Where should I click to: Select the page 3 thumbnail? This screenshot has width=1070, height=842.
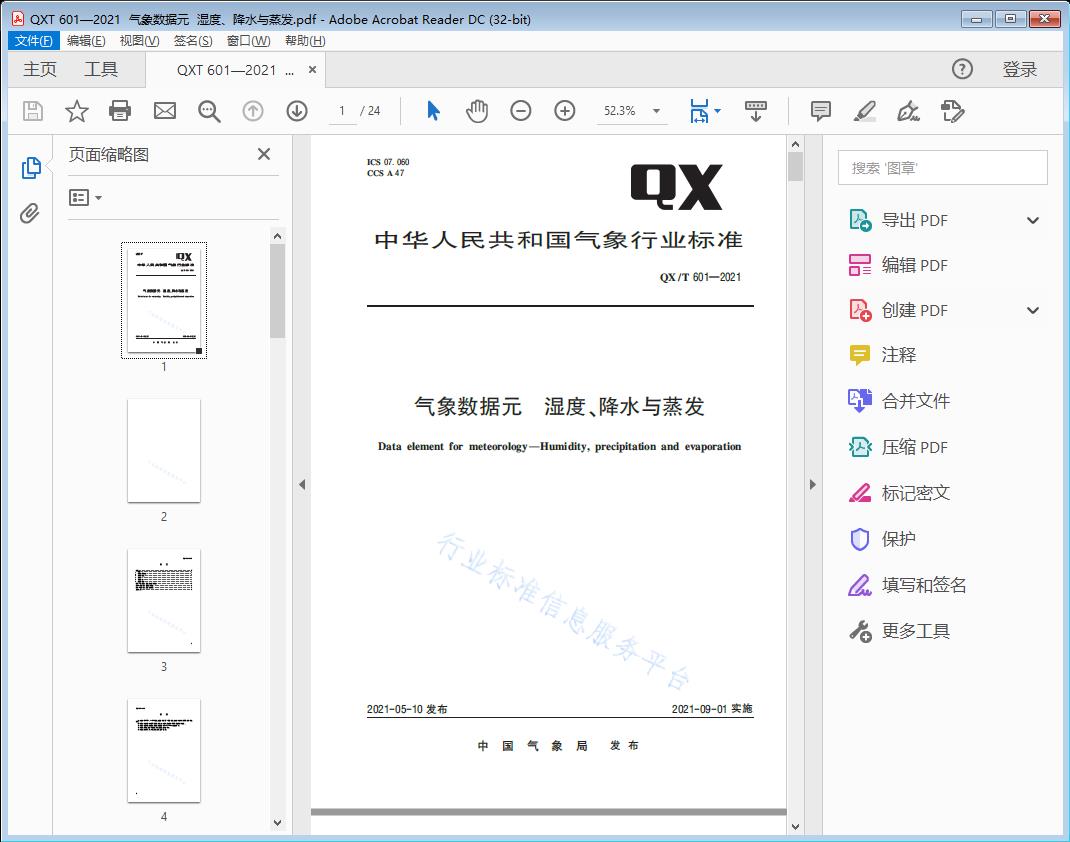(163, 600)
